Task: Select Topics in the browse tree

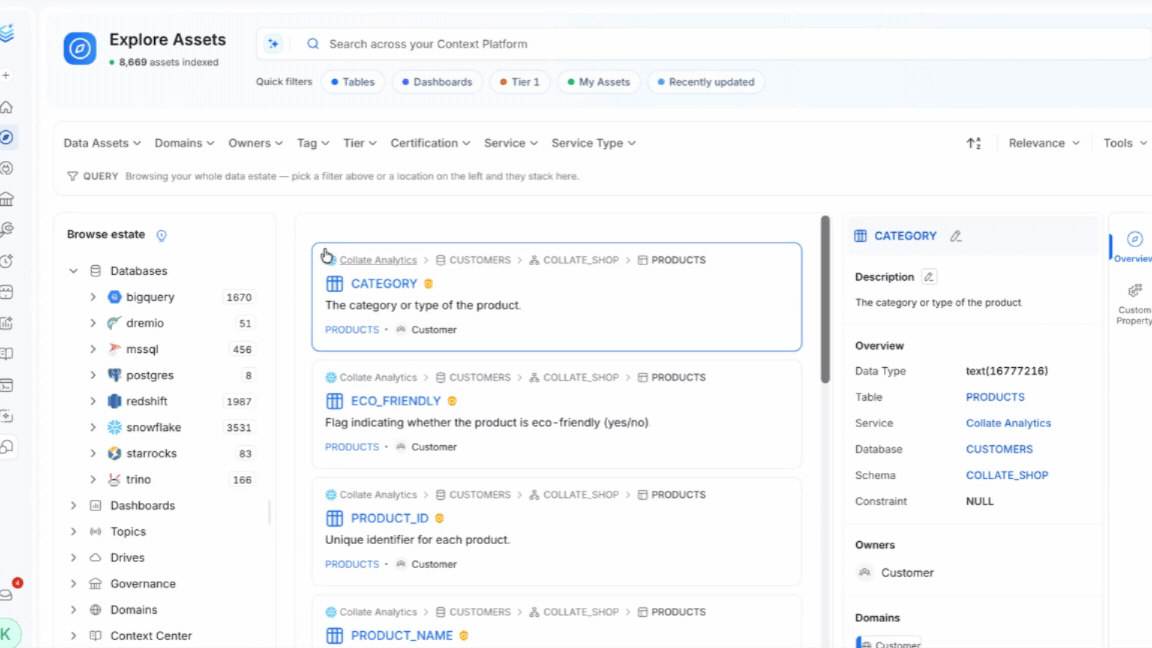Action: 128,531
